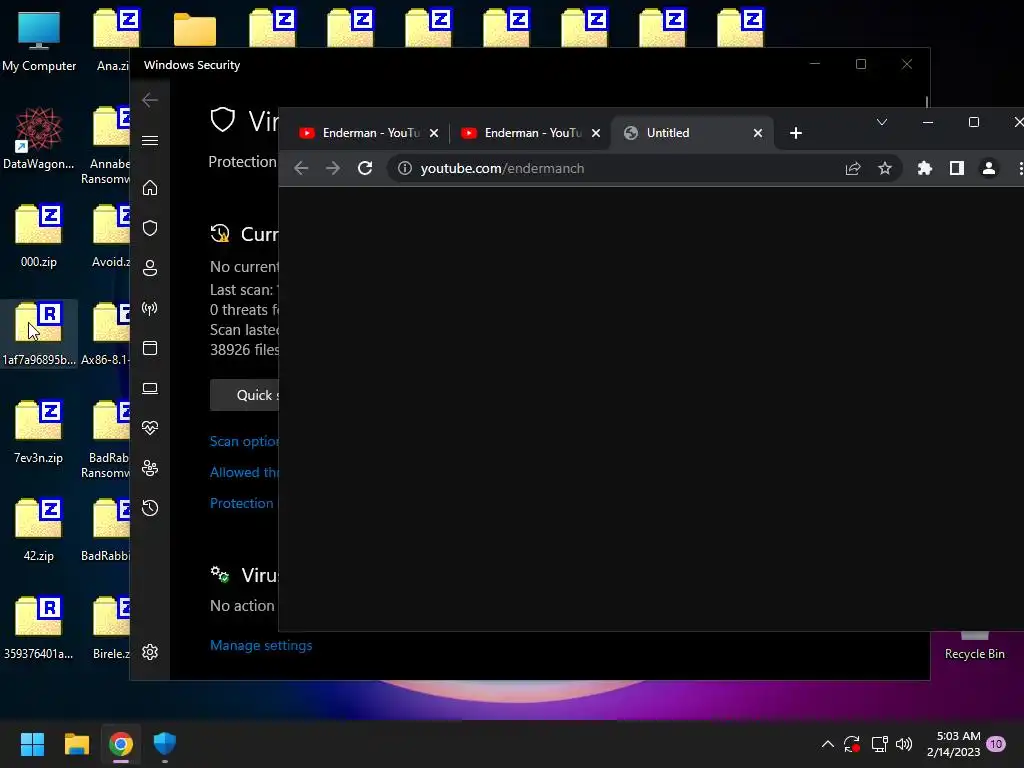Click Windows Security shield in taskbar
This screenshot has width=1024, height=768.
tap(165, 744)
